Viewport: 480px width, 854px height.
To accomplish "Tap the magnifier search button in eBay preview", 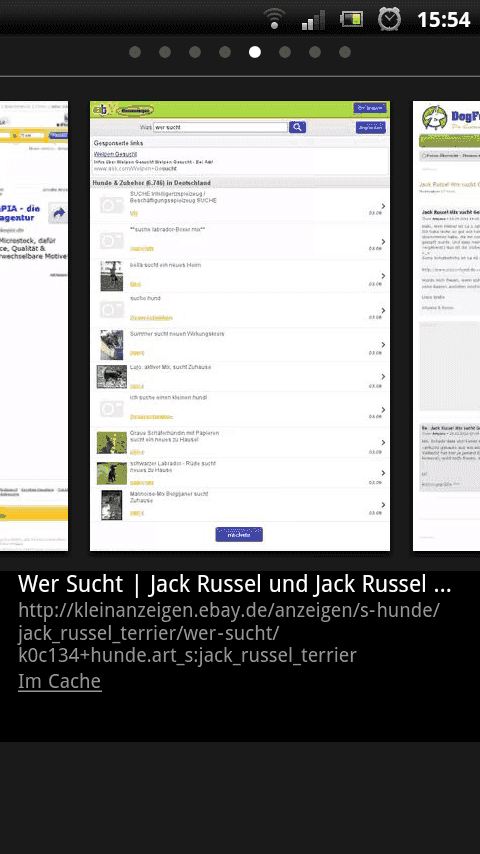I will coord(297,127).
